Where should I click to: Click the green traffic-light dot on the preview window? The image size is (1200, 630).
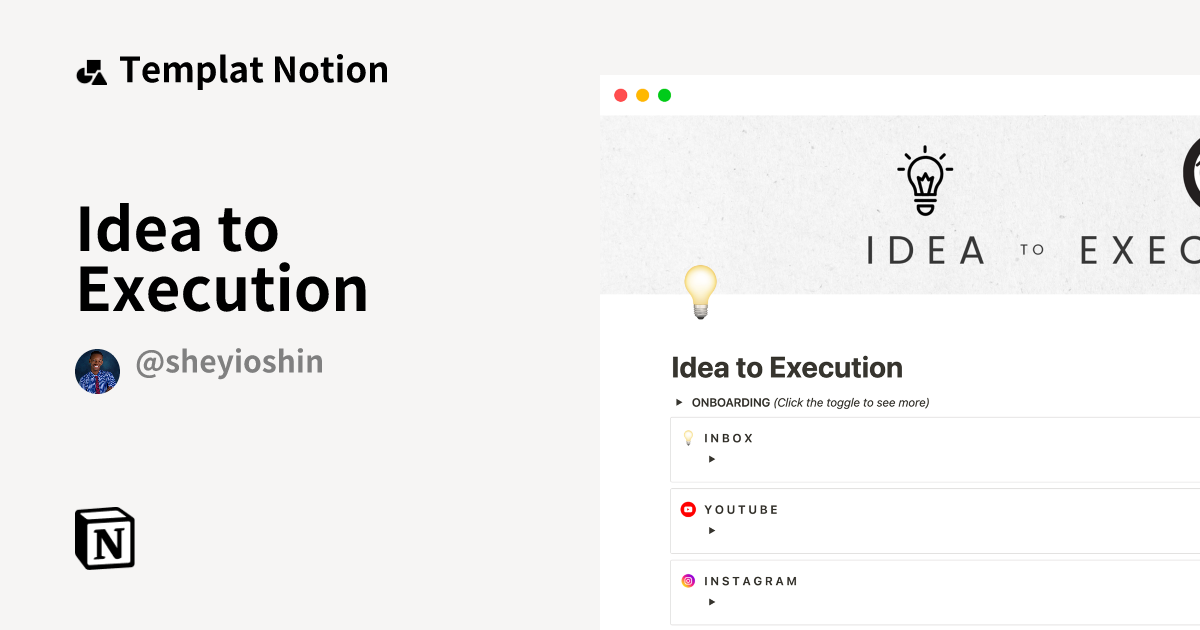(664, 94)
